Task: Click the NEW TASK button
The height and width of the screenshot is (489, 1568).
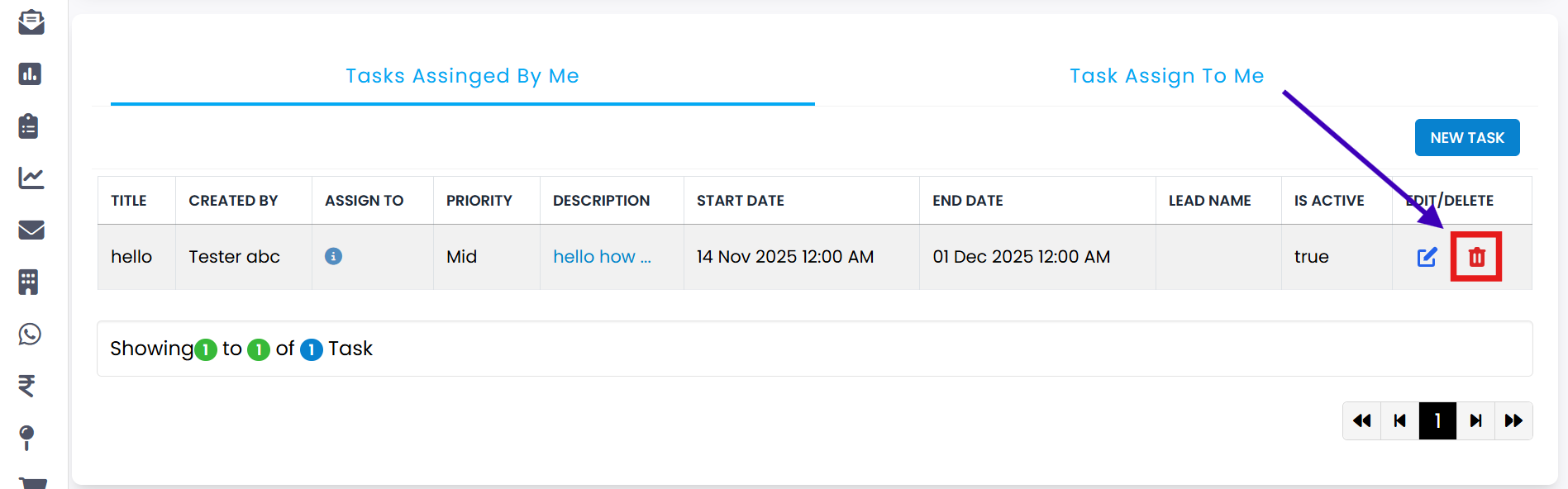Action: 1466,138
